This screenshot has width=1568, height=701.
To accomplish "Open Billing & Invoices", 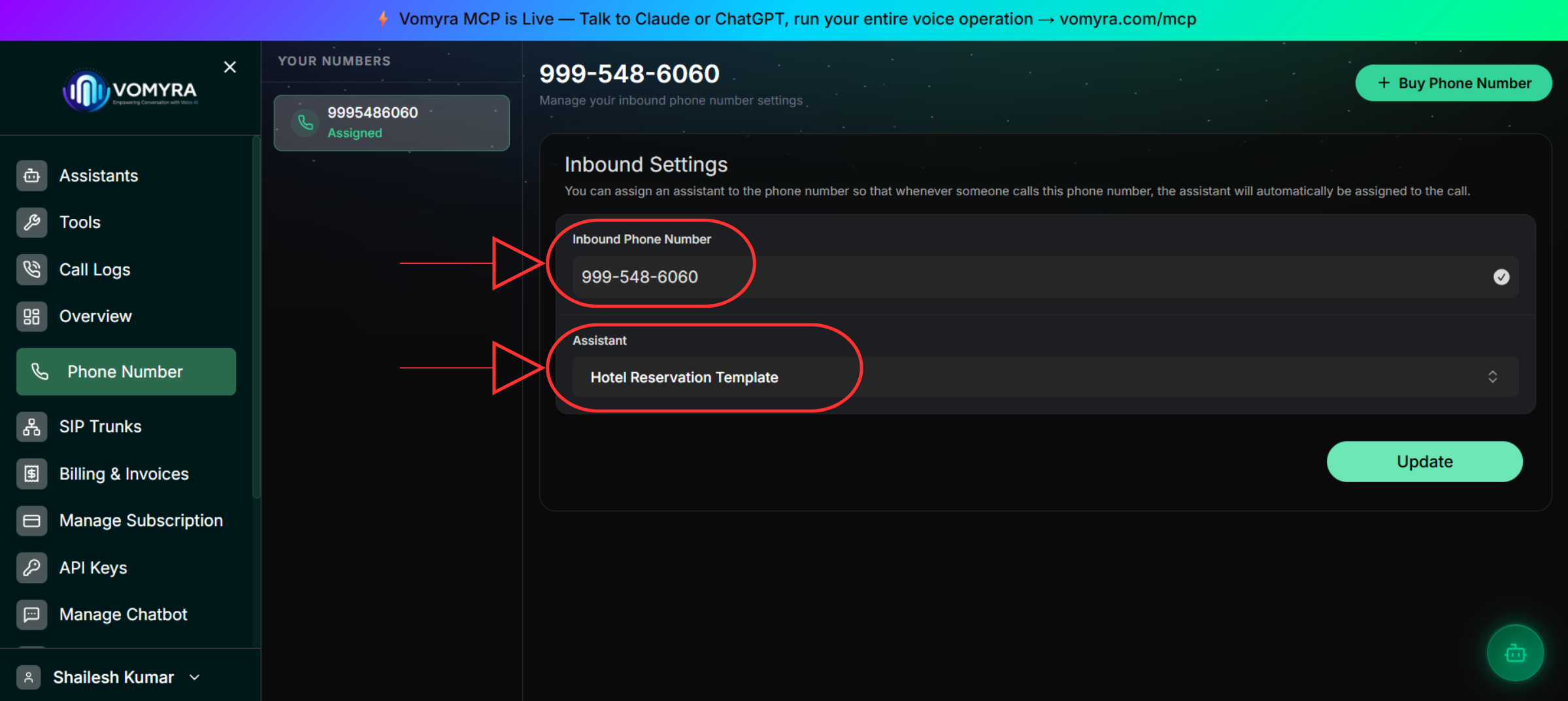I will coord(126,474).
